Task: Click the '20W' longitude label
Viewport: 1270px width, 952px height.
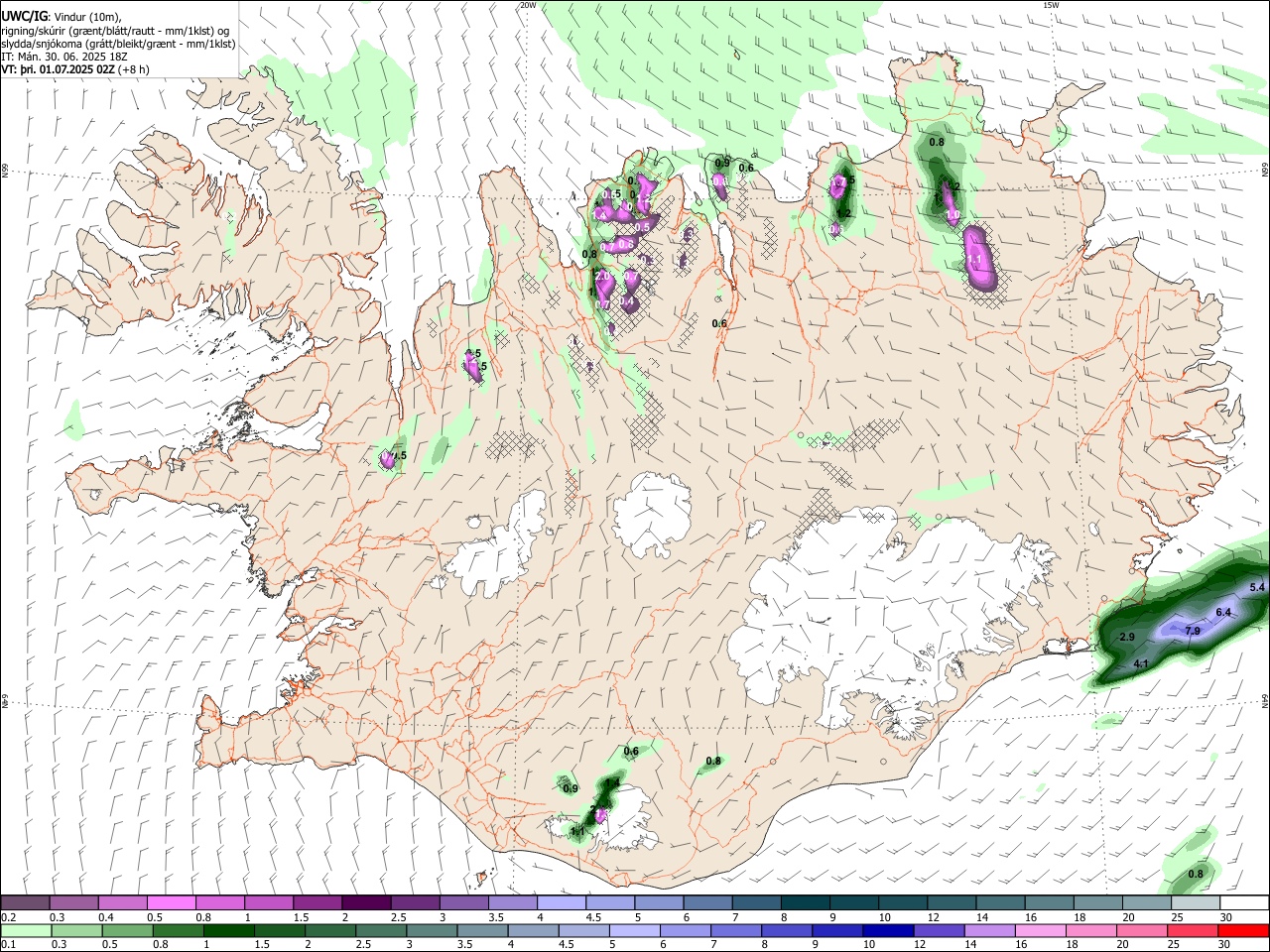Action: [528, 5]
